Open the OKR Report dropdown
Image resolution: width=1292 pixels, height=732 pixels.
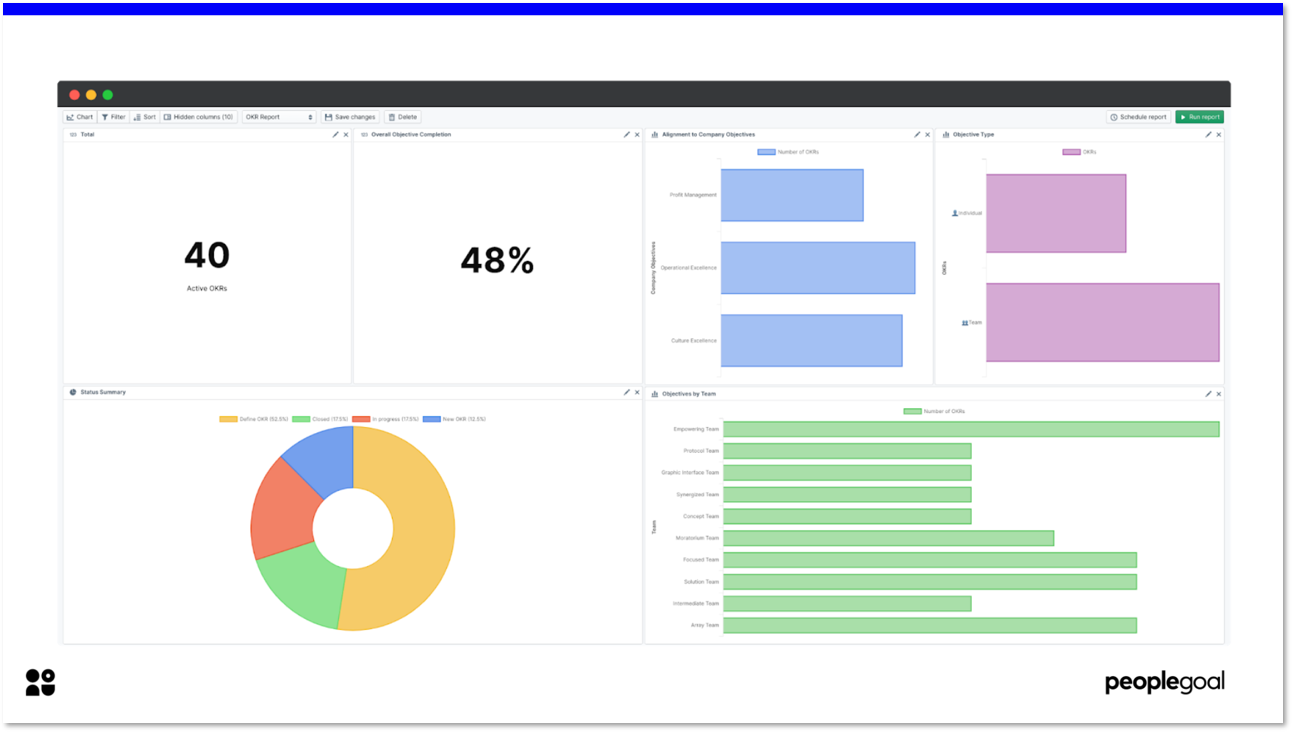point(279,117)
